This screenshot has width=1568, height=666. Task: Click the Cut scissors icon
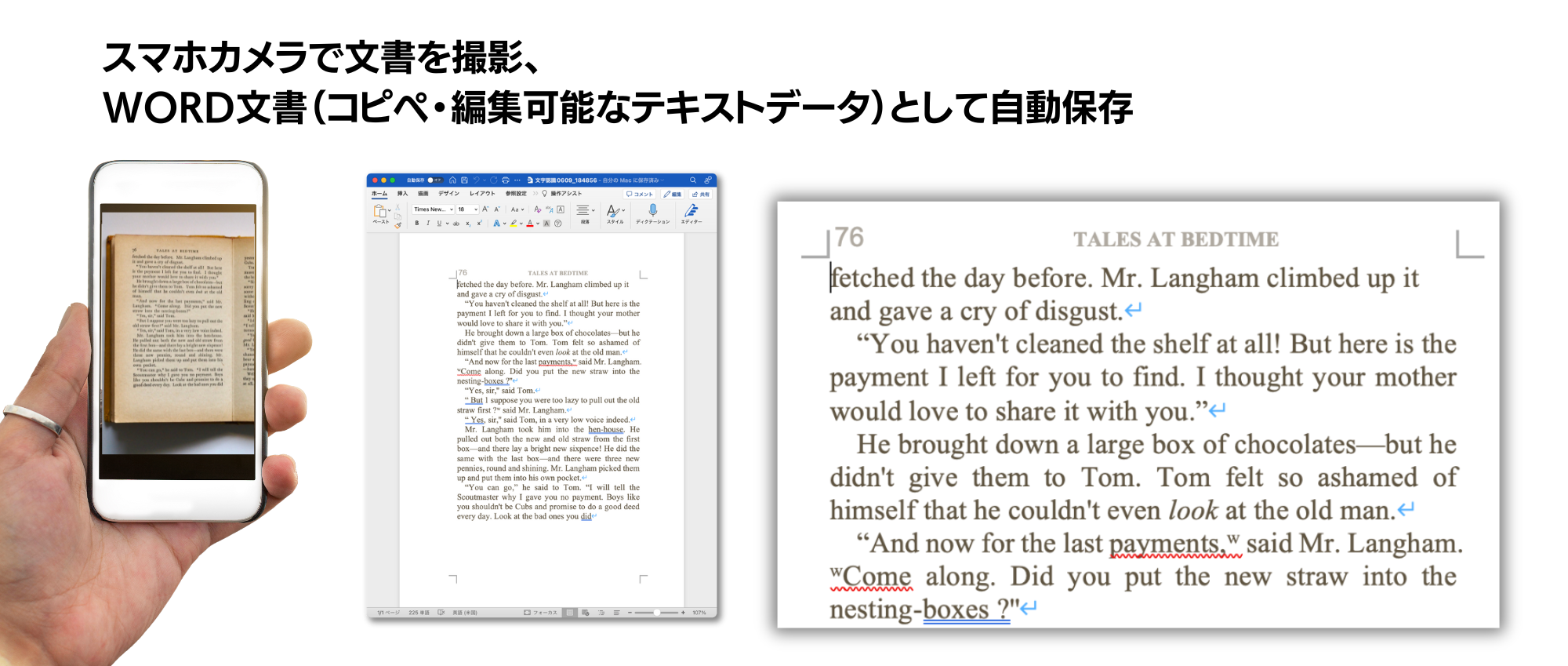click(x=397, y=207)
